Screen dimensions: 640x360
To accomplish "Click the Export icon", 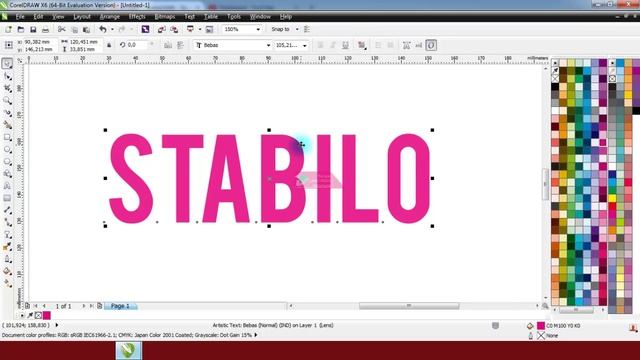I will tap(174, 29).
